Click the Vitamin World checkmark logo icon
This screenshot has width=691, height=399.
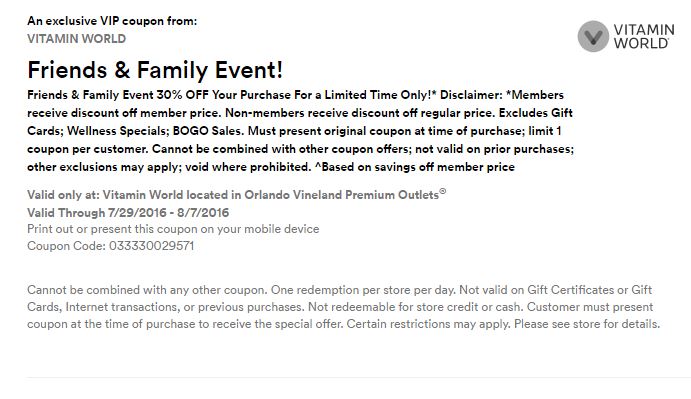click(x=593, y=36)
